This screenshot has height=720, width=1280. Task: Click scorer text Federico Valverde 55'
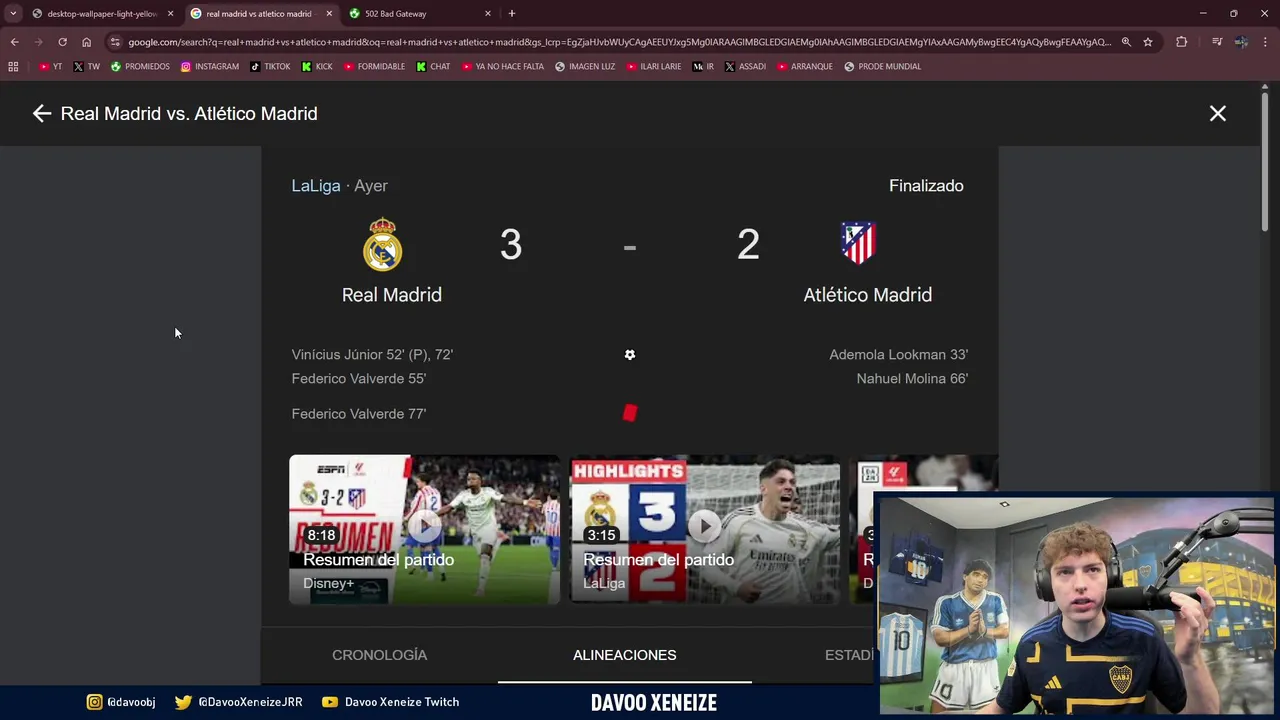359,379
